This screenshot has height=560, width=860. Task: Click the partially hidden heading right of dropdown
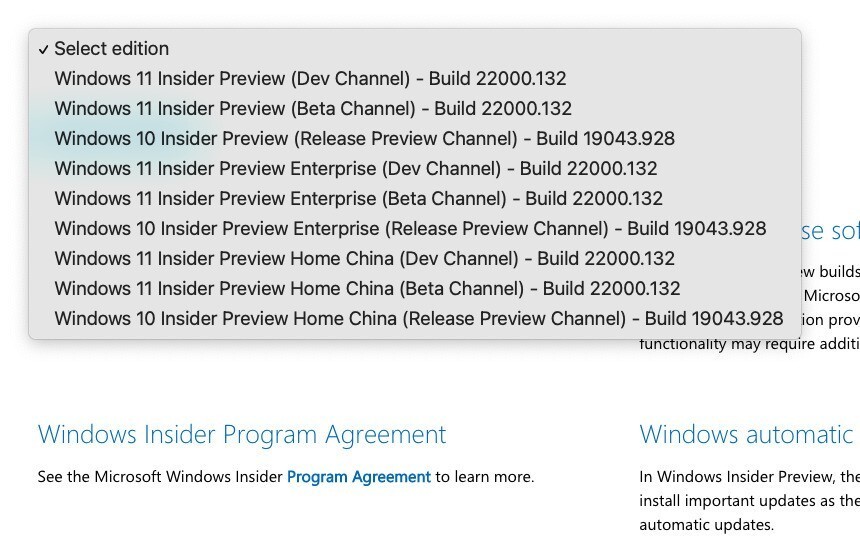(830, 232)
